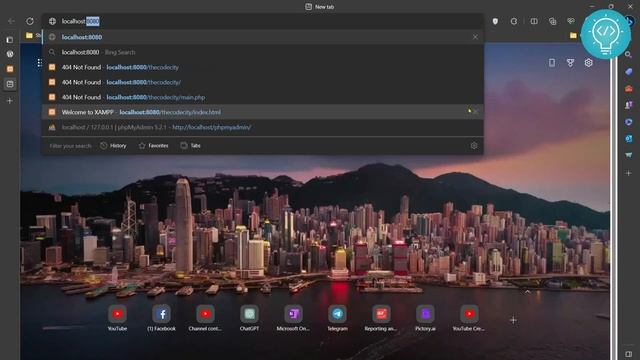
Task: Open the Tools sidebar icon
Action: point(629,89)
